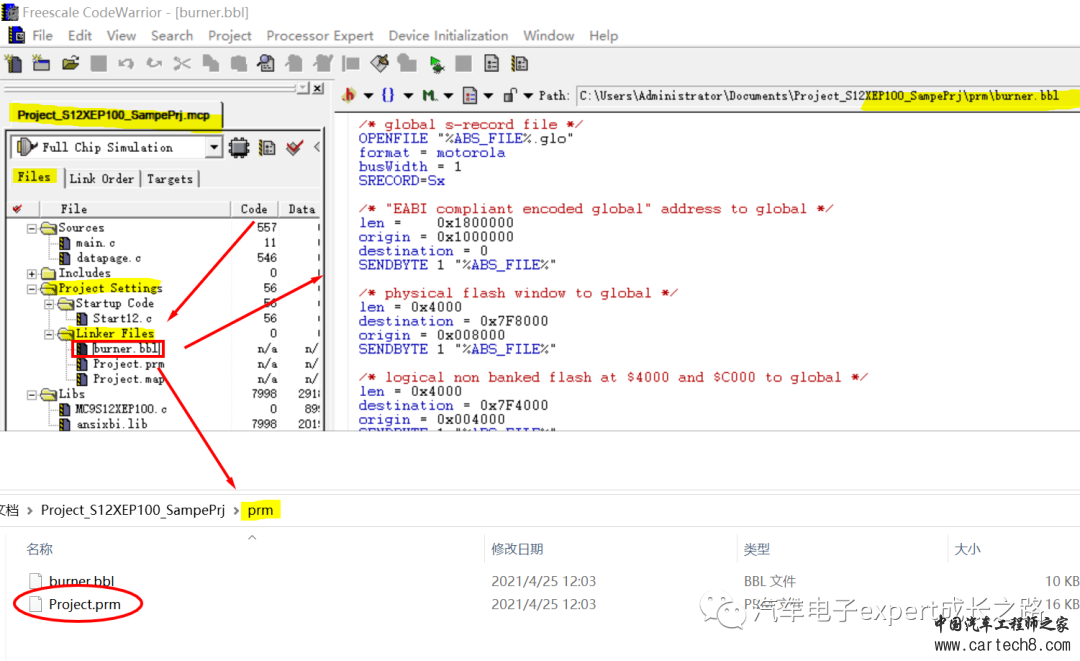The height and width of the screenshot is (661, 1080).
Task: Select ansixbi.lib under Libs
Action: click(111, 425)
